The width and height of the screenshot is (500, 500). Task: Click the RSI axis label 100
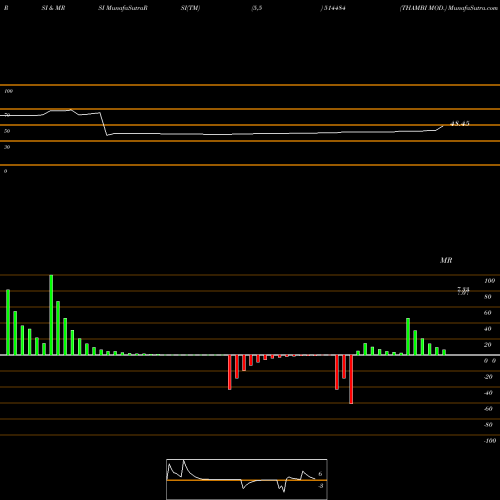coord(8,91)
